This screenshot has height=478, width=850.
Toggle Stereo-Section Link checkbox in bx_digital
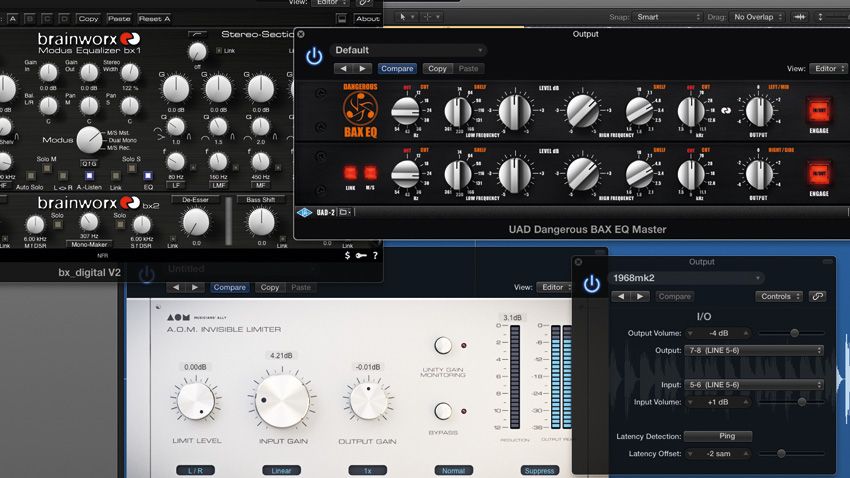coord(219,51)
